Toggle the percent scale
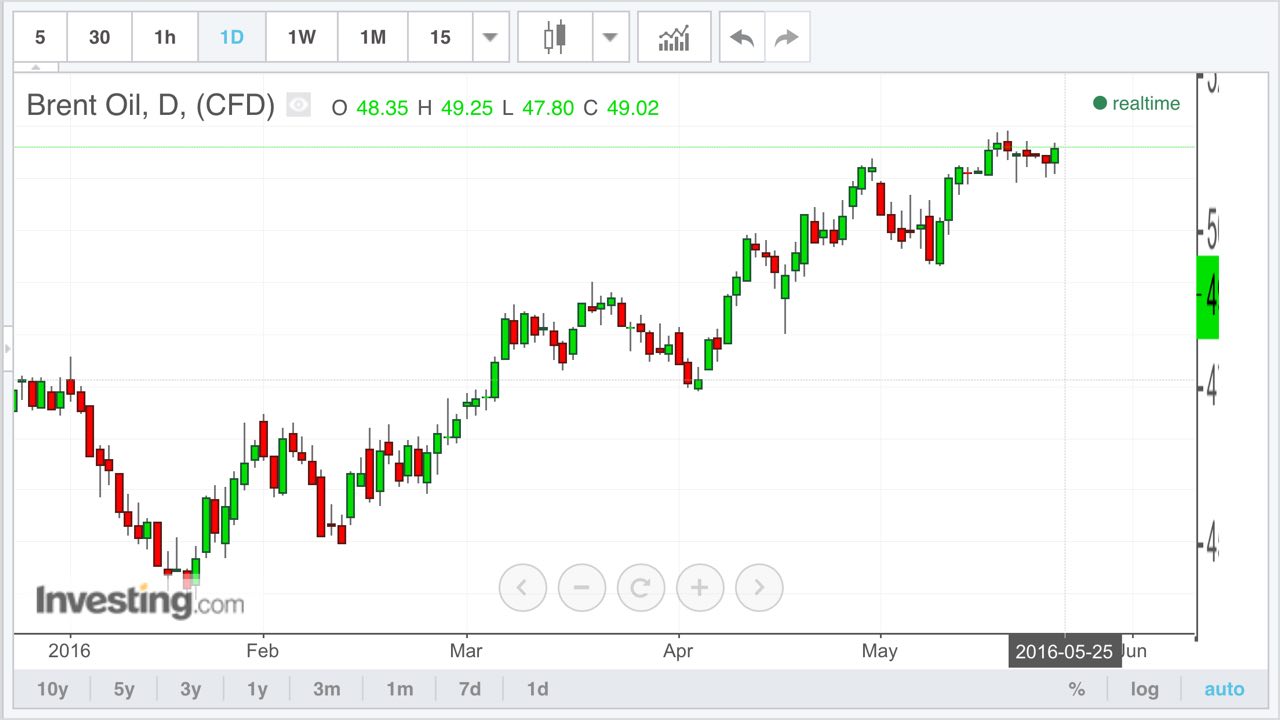 click(x=1076, y=689)
